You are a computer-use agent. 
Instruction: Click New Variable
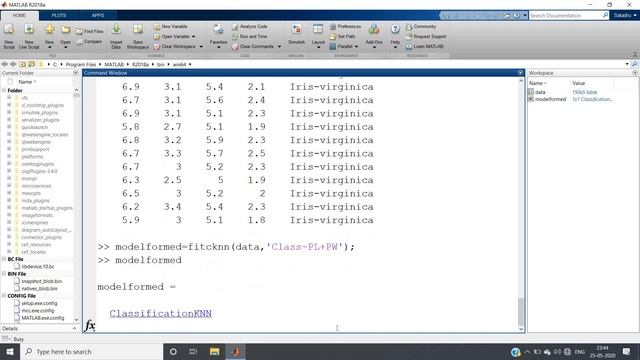171,27
